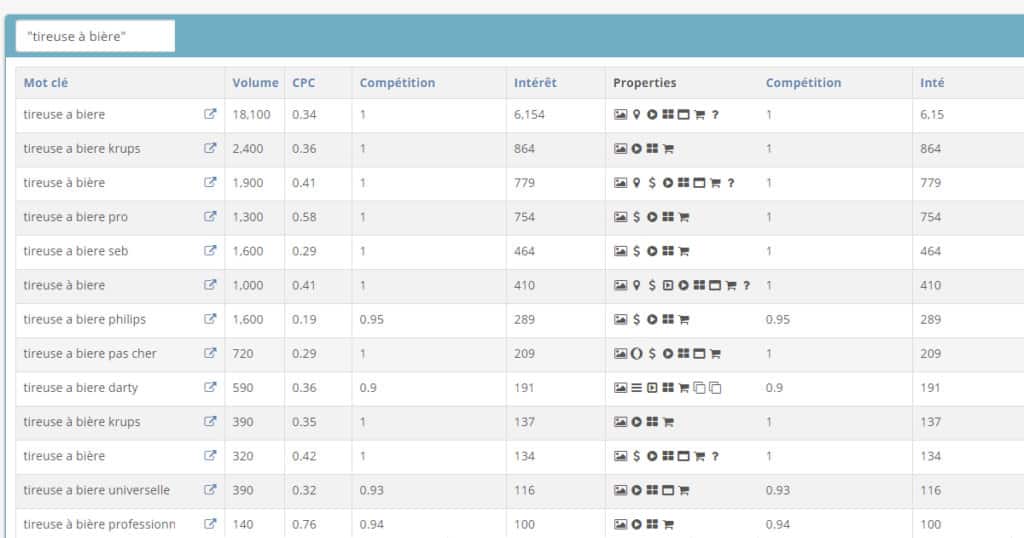The image size is (1024, 538).
Task: Click the video play icon in the 'tireuse a biere seb' row
Action: [652, 251]
